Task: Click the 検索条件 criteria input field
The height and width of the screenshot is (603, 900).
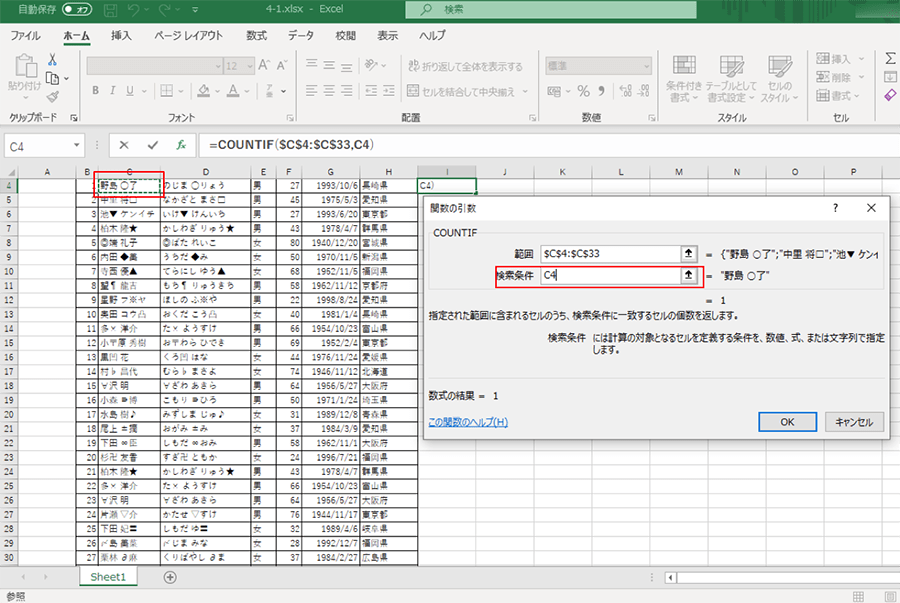Action: [x=610, y=275]
